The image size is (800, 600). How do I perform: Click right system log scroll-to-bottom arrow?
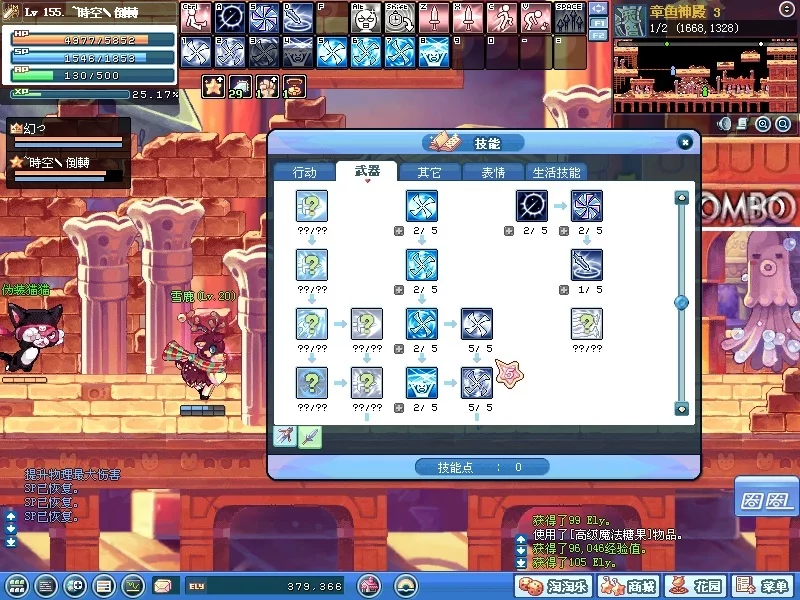pyautogui.click(x=521, y=563)
